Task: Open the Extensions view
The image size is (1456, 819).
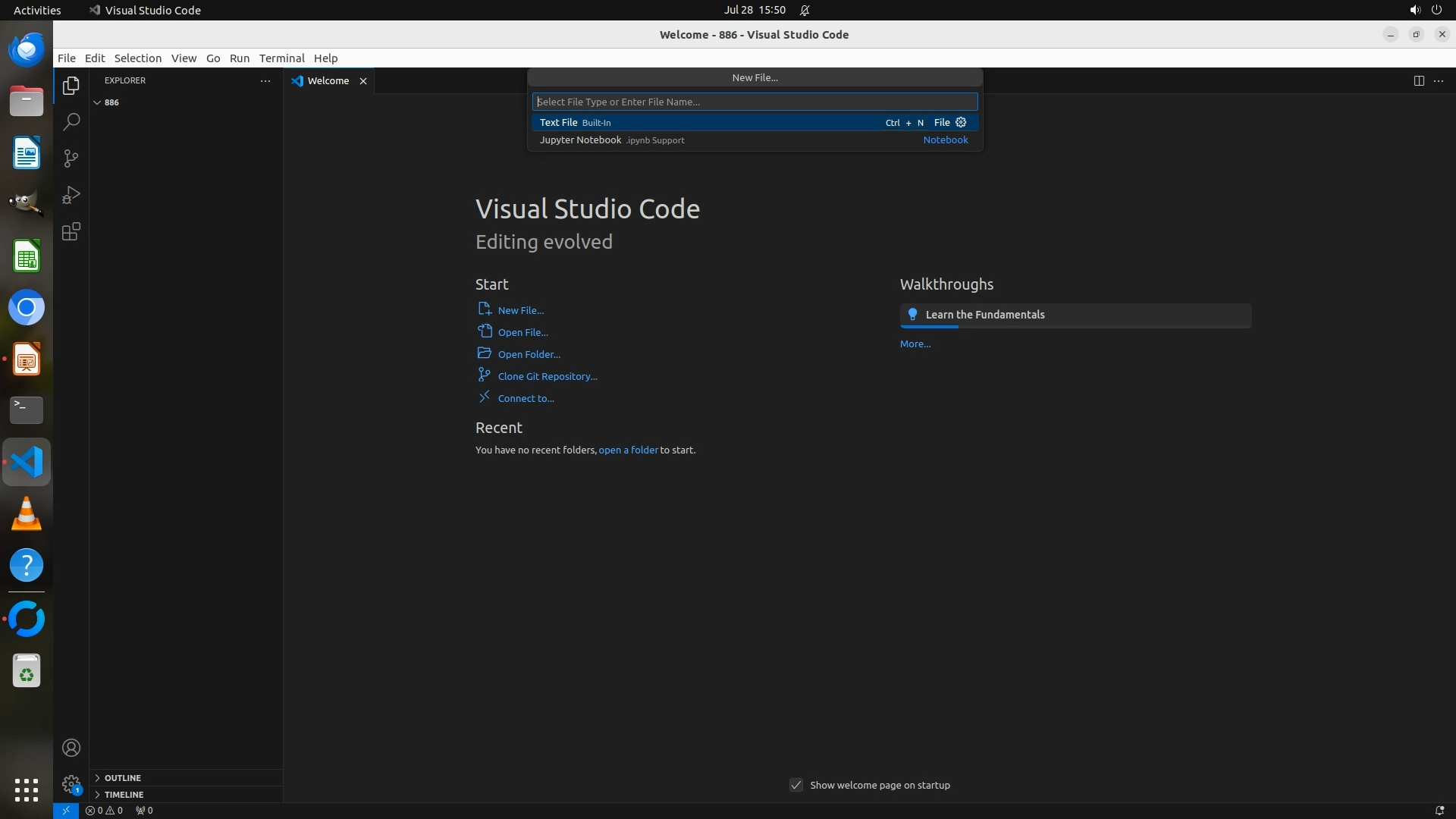Action: 71,231
